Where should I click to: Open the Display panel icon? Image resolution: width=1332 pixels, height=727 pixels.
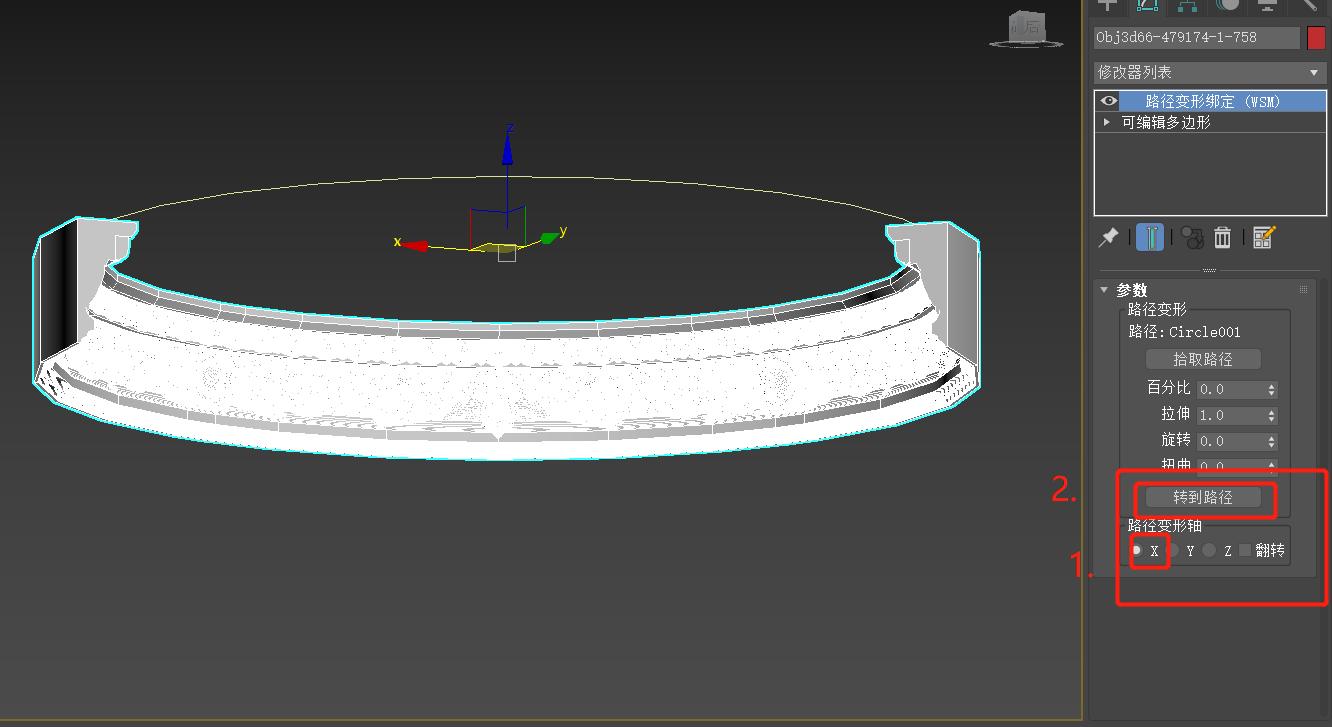(1267, 6)
